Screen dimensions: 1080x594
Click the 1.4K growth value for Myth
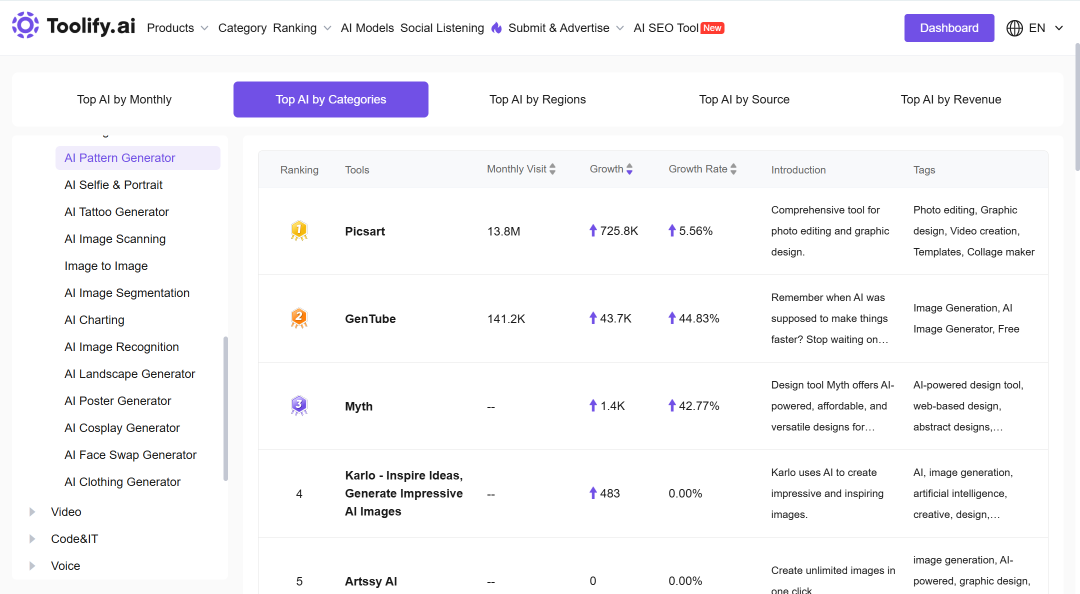click(612, 406)
